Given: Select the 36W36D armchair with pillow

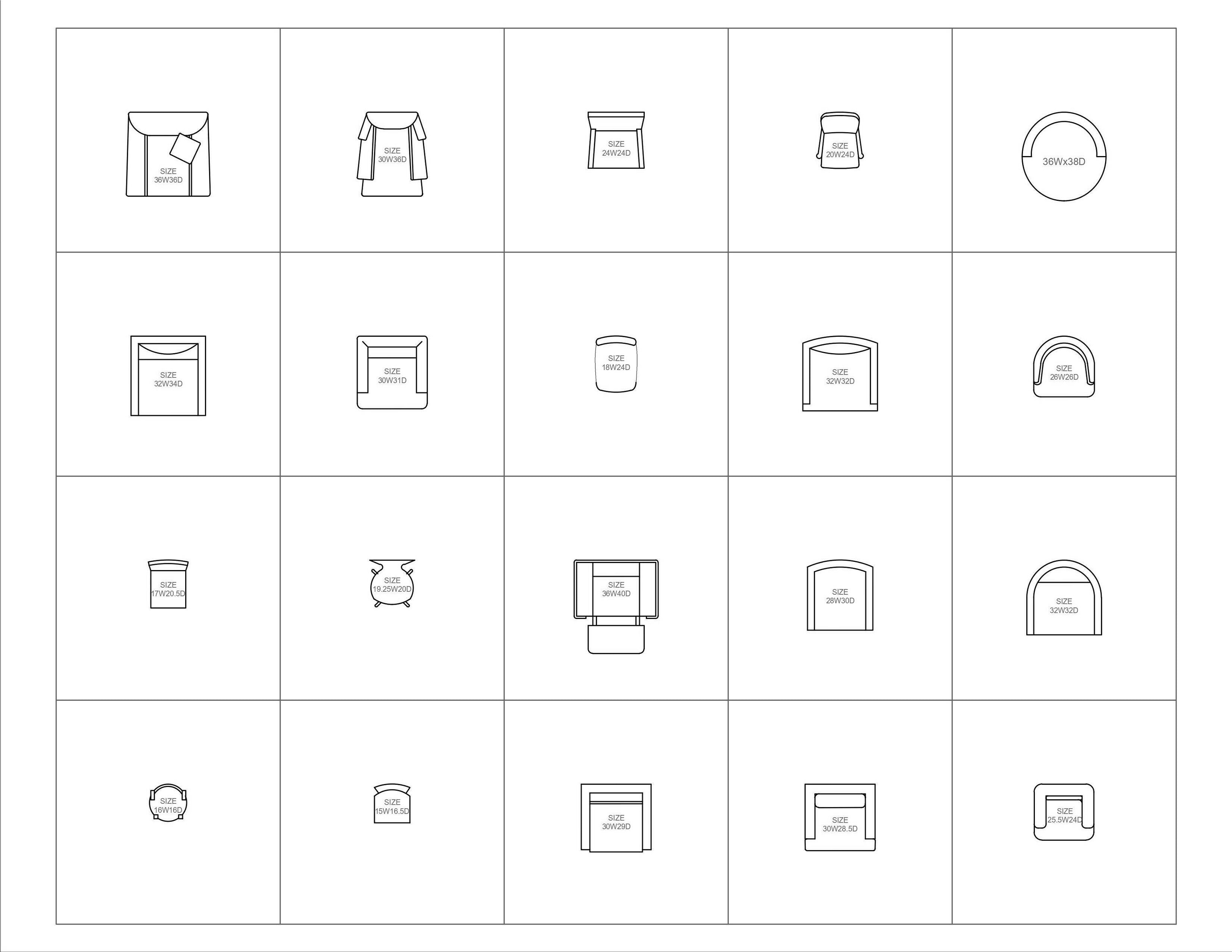Looking at the screenshot, I should coord(168,154).
